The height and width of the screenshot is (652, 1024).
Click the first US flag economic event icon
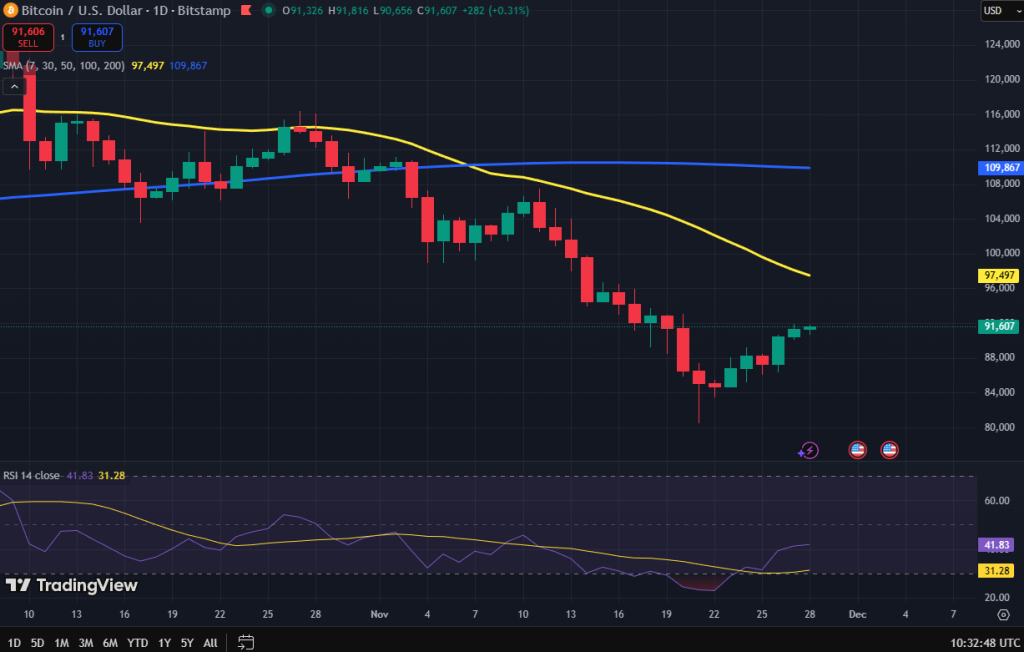(857, 449)
